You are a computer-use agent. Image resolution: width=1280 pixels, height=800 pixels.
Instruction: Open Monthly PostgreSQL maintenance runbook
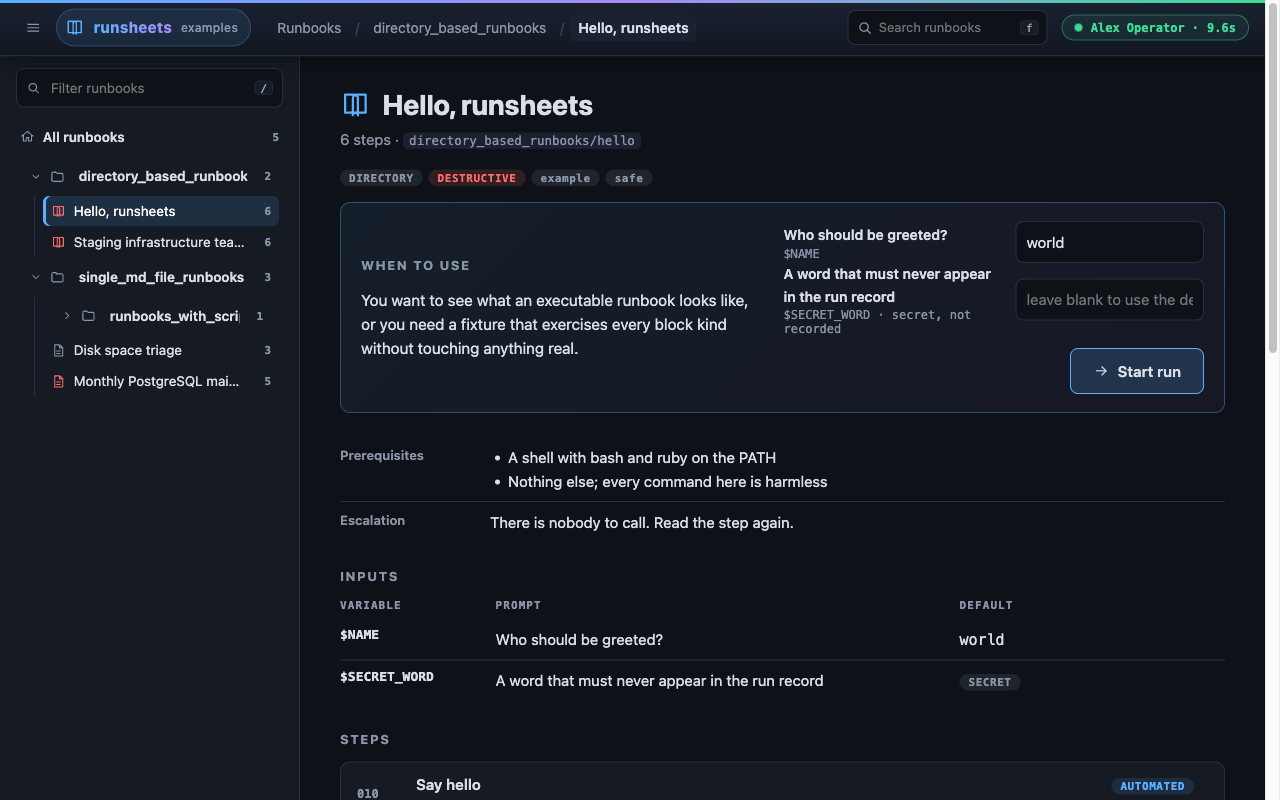(x=162, y=381)
